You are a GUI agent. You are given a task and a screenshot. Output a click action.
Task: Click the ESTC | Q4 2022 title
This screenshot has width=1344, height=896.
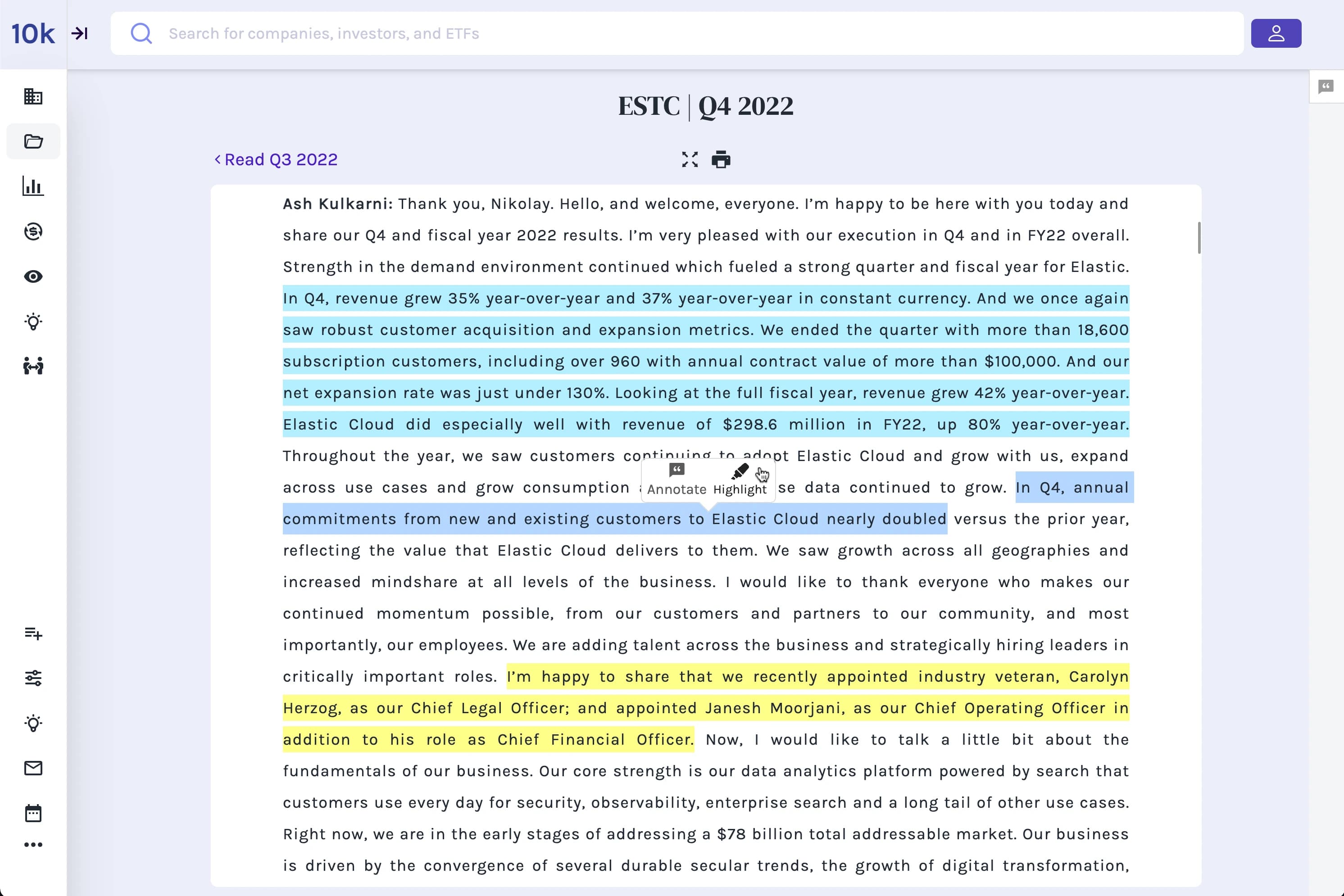(x=705, y=106)
